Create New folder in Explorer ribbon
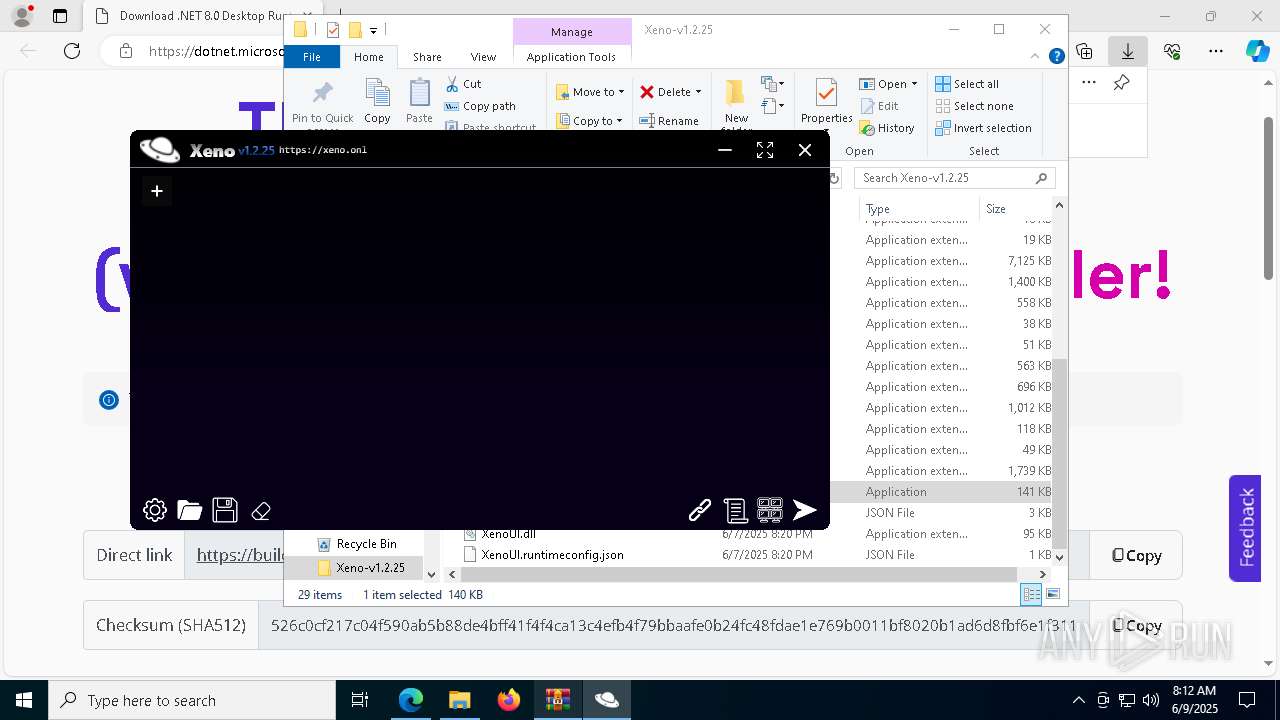Image resolution: width=1280 pixels, height=720 pixels. (736, 104)
